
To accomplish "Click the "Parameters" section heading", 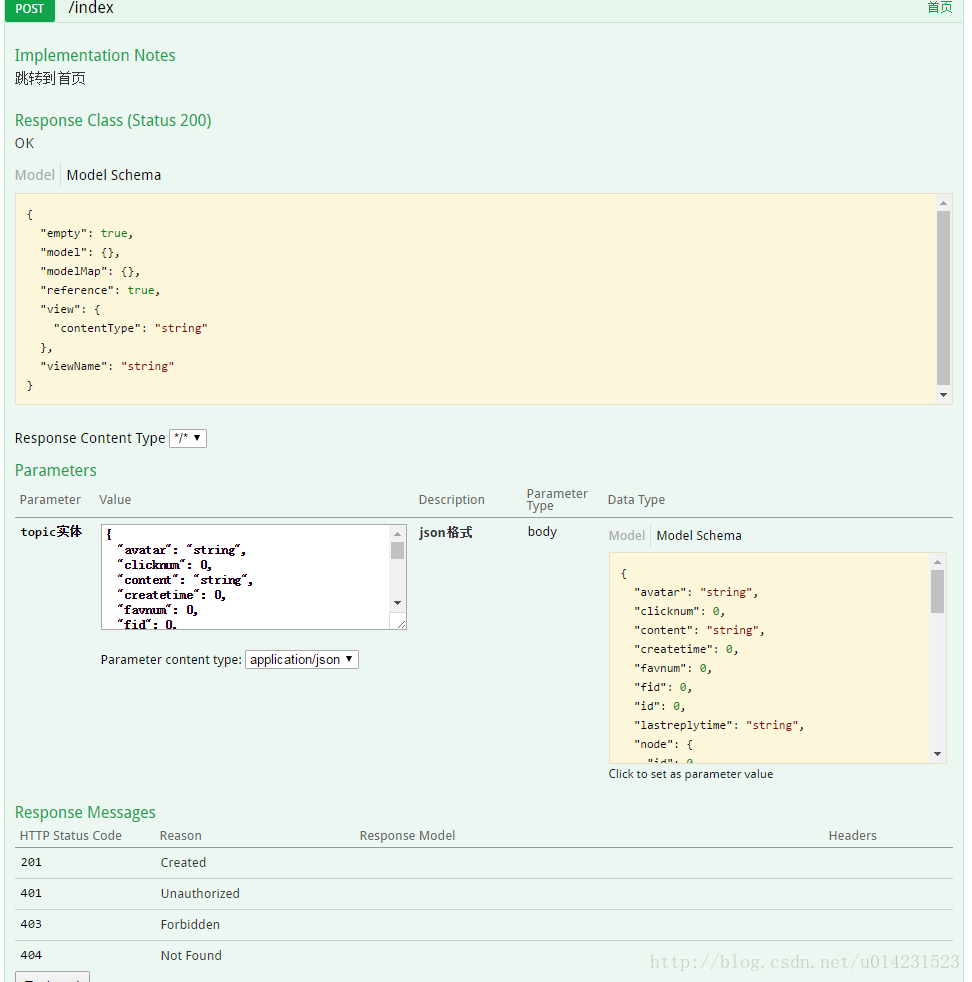I will click(56, 470).
